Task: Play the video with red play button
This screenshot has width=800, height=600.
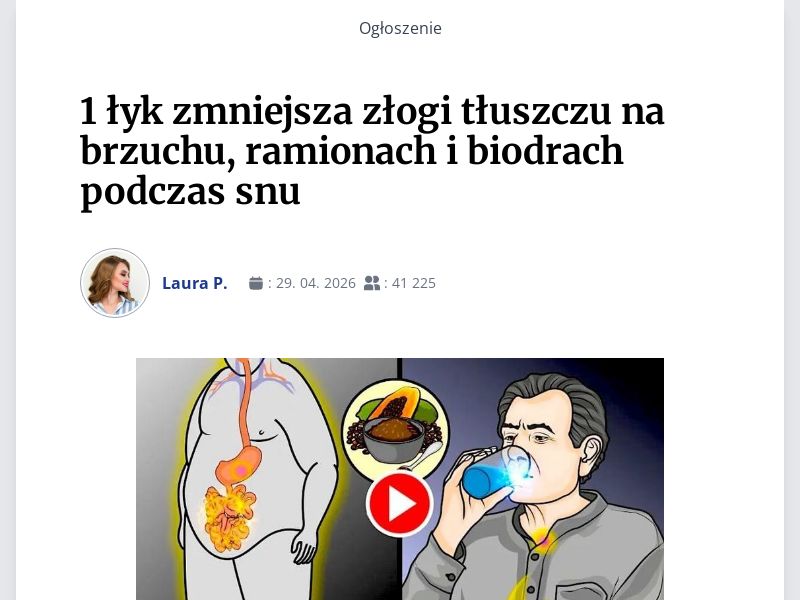Action: point(399,504)
